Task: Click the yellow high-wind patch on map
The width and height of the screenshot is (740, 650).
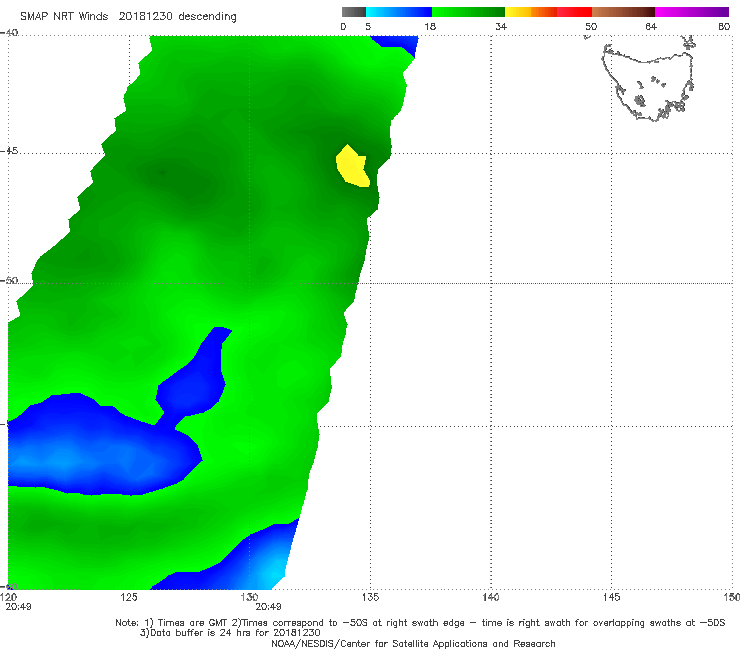Action: tap(353, 167)
